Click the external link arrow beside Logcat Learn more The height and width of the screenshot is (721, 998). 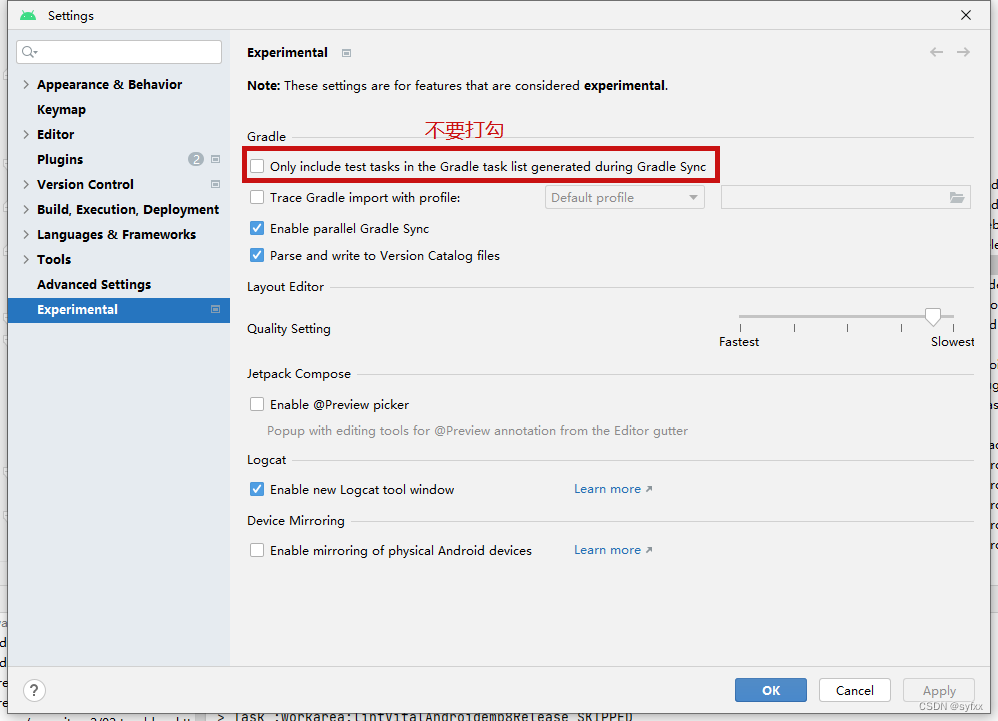649,489
